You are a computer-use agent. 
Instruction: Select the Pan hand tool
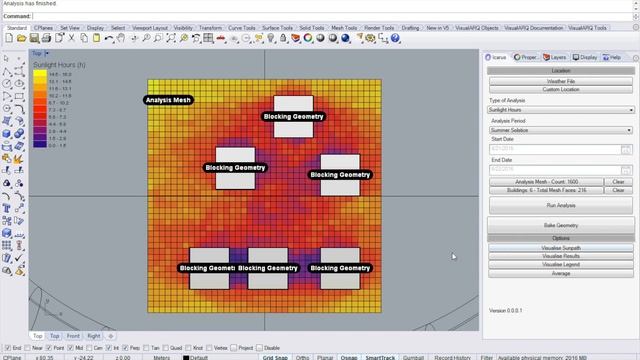121,38
